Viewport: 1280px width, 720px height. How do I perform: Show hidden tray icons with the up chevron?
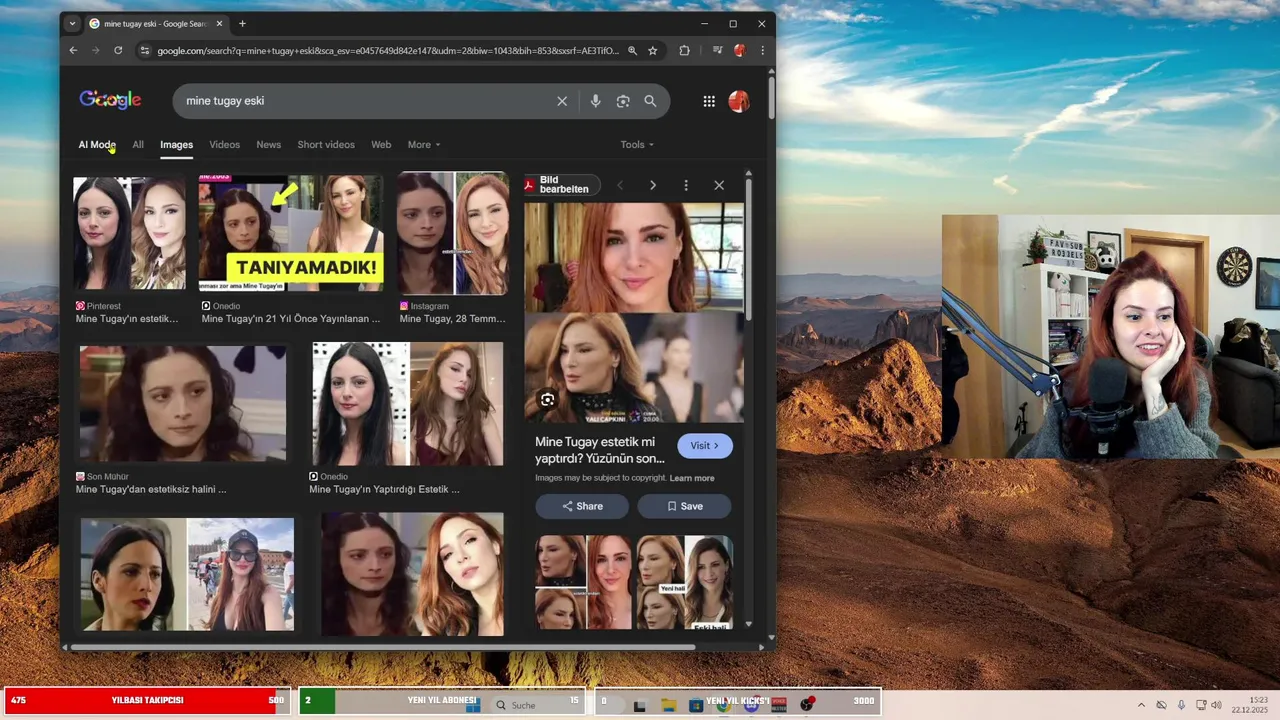tap(1140, 705)
